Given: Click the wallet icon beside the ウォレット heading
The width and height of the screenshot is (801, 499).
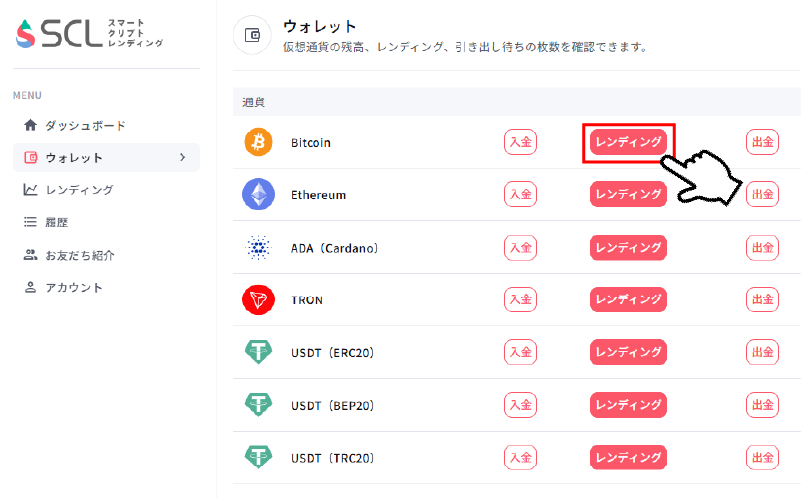Looking at the screenshot, I should click(253, 35).
